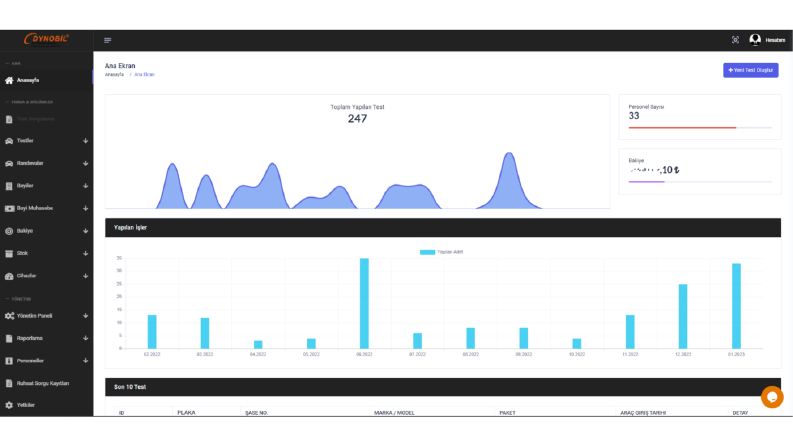Click the Personel Sayısı value 33

click(634, 116)
